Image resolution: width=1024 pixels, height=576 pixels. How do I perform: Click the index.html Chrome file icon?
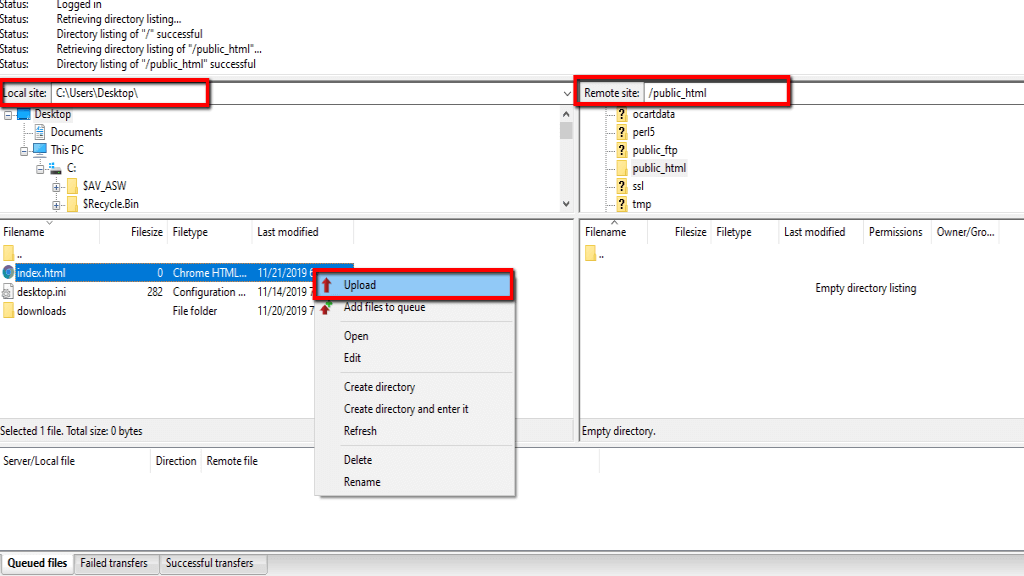click(8, 272)
